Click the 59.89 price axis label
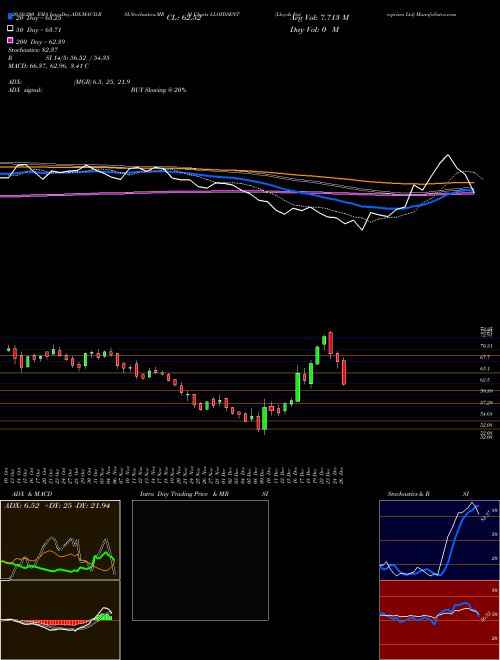 [486, 391]
